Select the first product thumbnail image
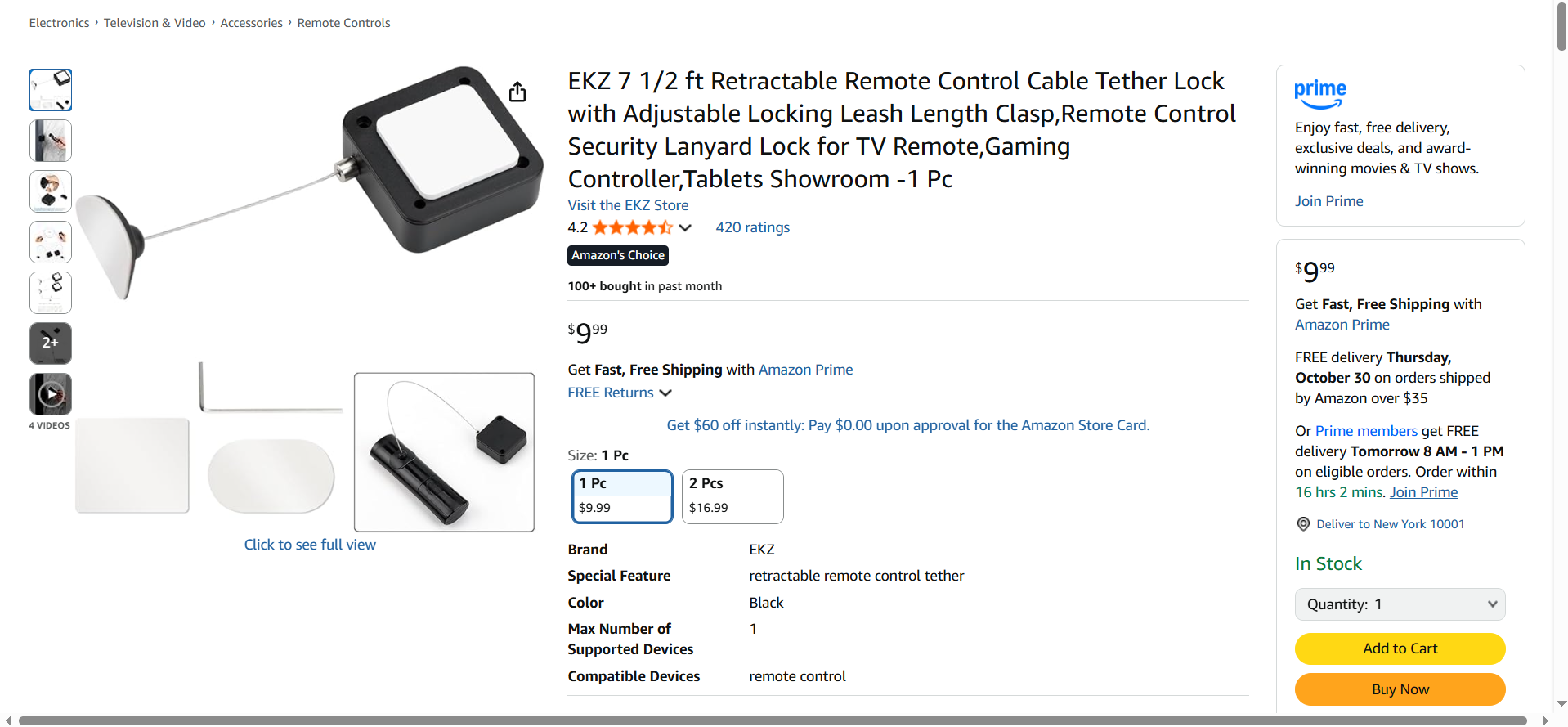Screen dimensions: 1568x727 coord(51,90)
